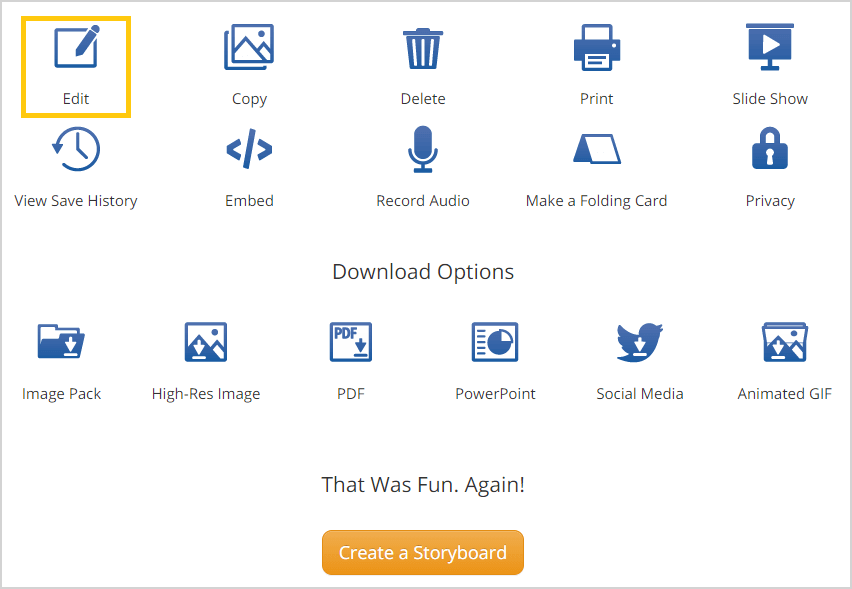Click the Delete trash can icon
Viewport: 852px width, 589px height.
423,48
